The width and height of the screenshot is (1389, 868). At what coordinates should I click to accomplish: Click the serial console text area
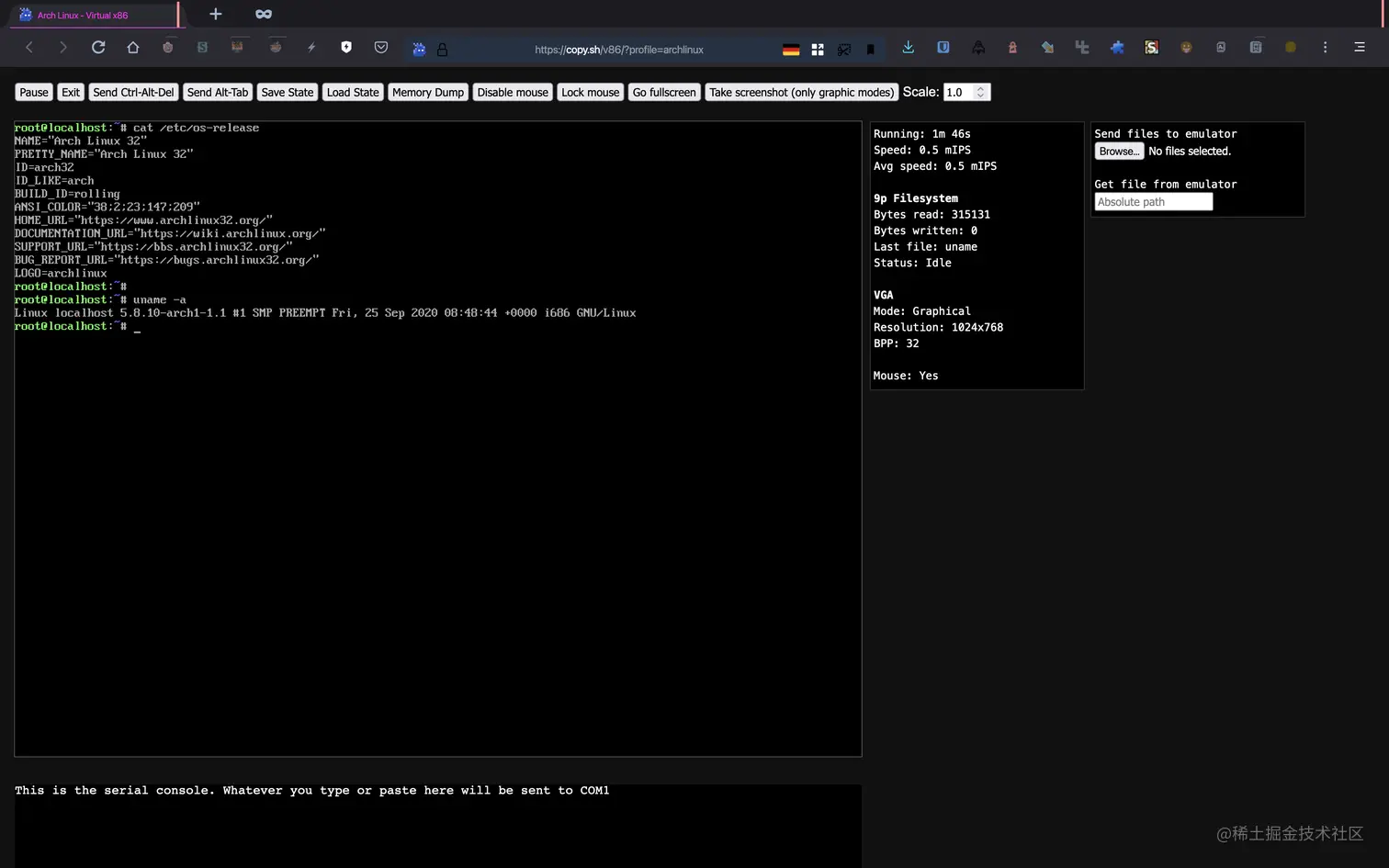point(438,826)
